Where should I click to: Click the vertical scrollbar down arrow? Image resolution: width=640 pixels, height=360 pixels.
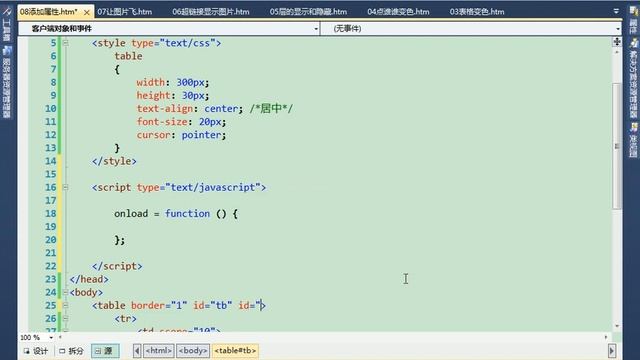click(x=617, y=326)
